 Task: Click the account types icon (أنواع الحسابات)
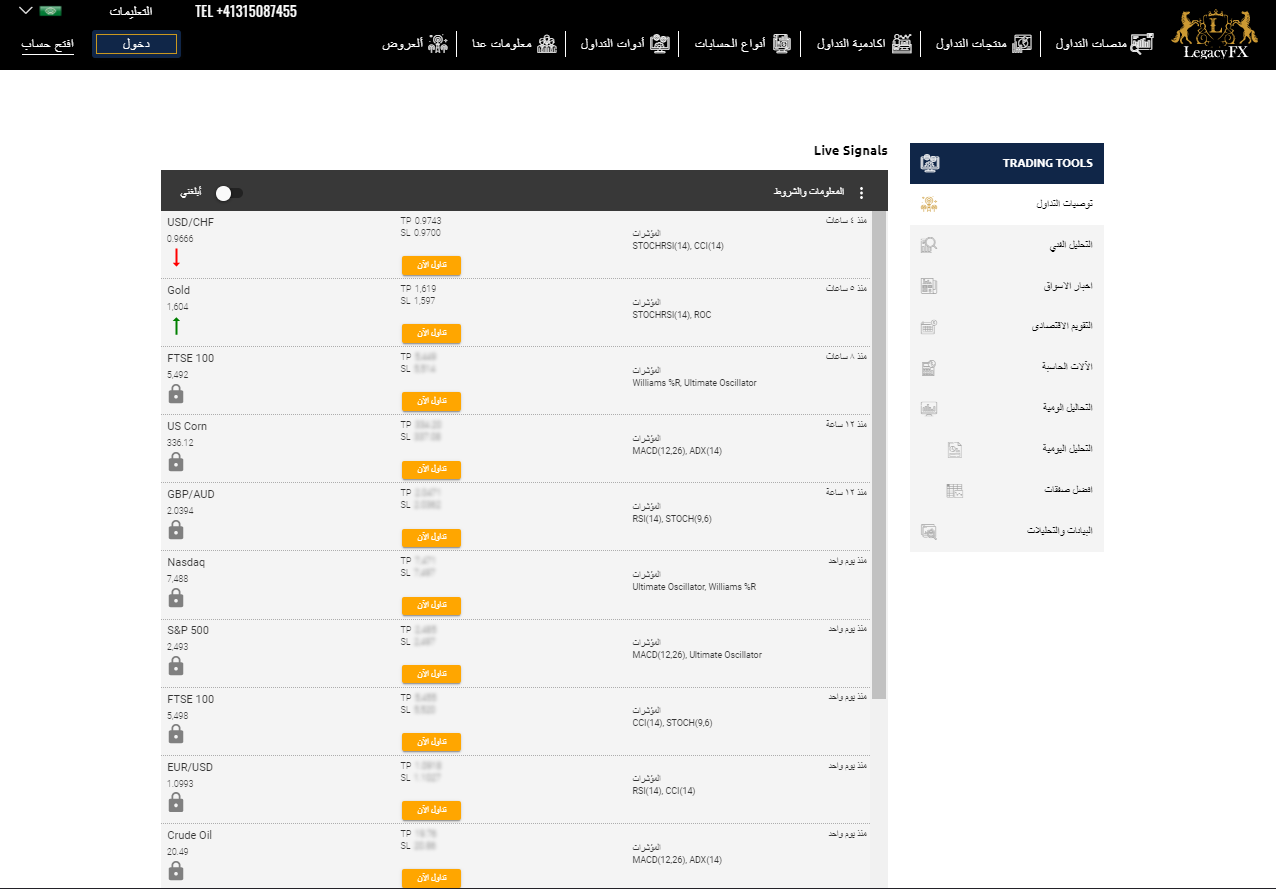click(x=782, y=44)
